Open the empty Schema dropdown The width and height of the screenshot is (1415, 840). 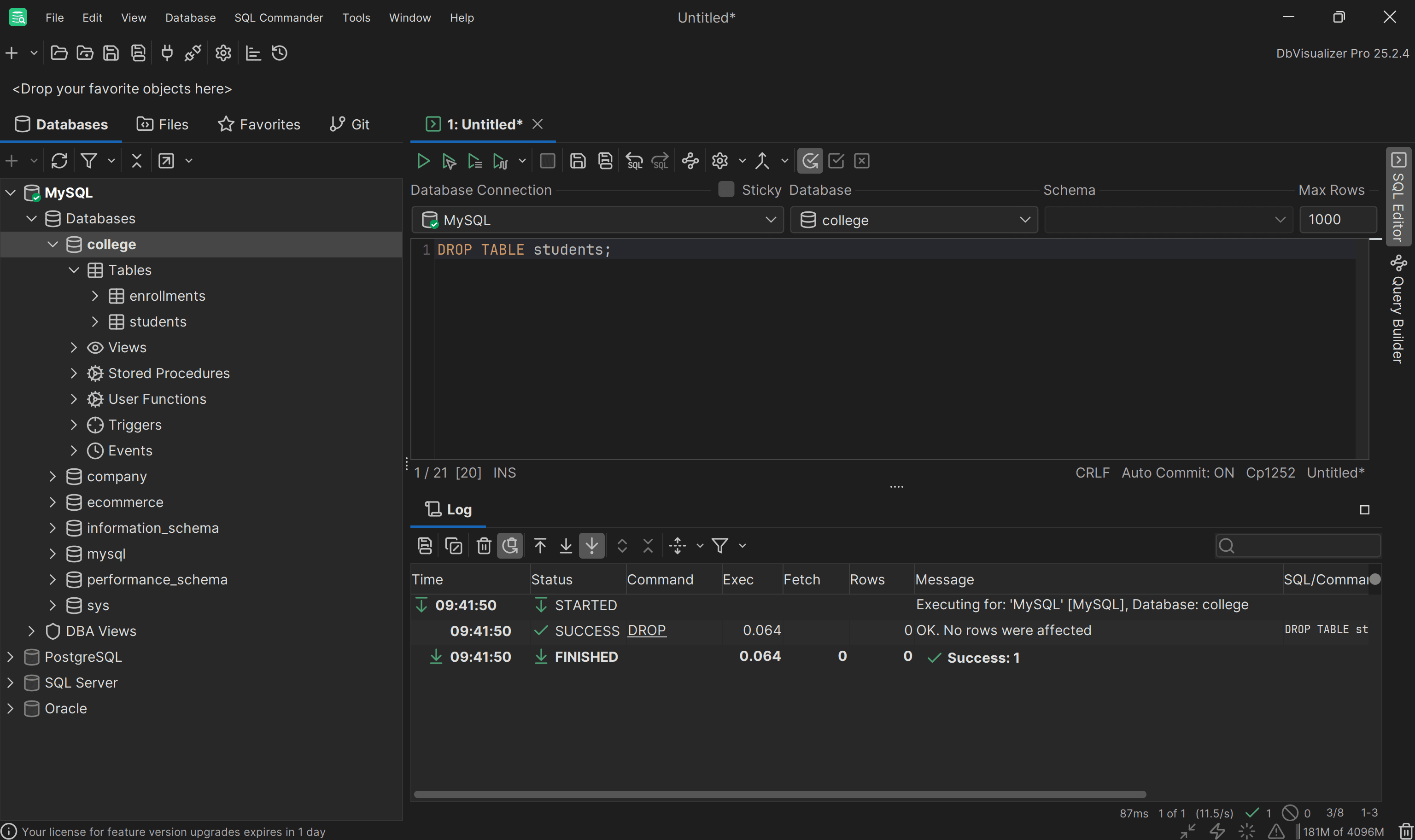coord(1168,220)
